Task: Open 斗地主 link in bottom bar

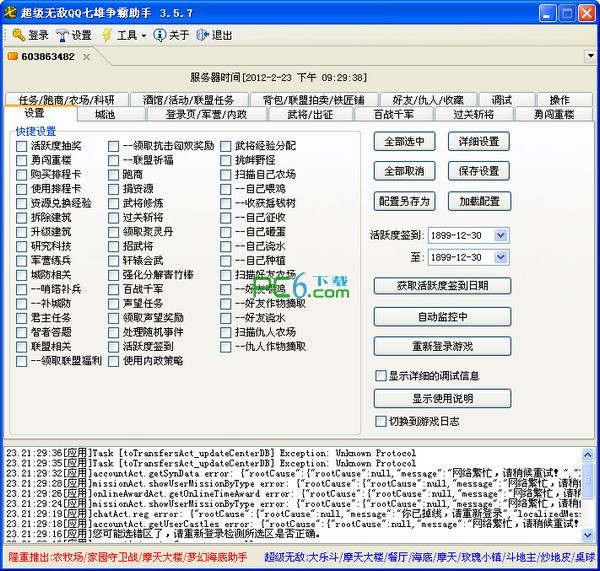Action: pos(521,557)
